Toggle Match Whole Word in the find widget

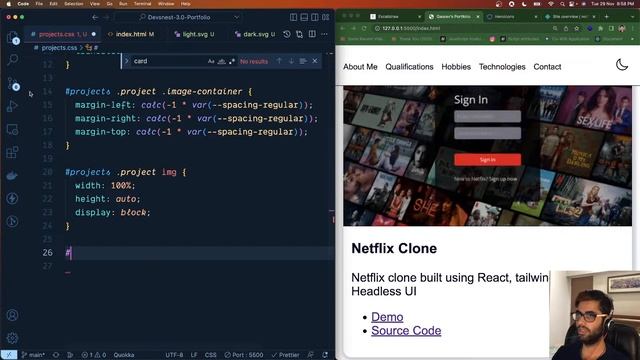222,61
